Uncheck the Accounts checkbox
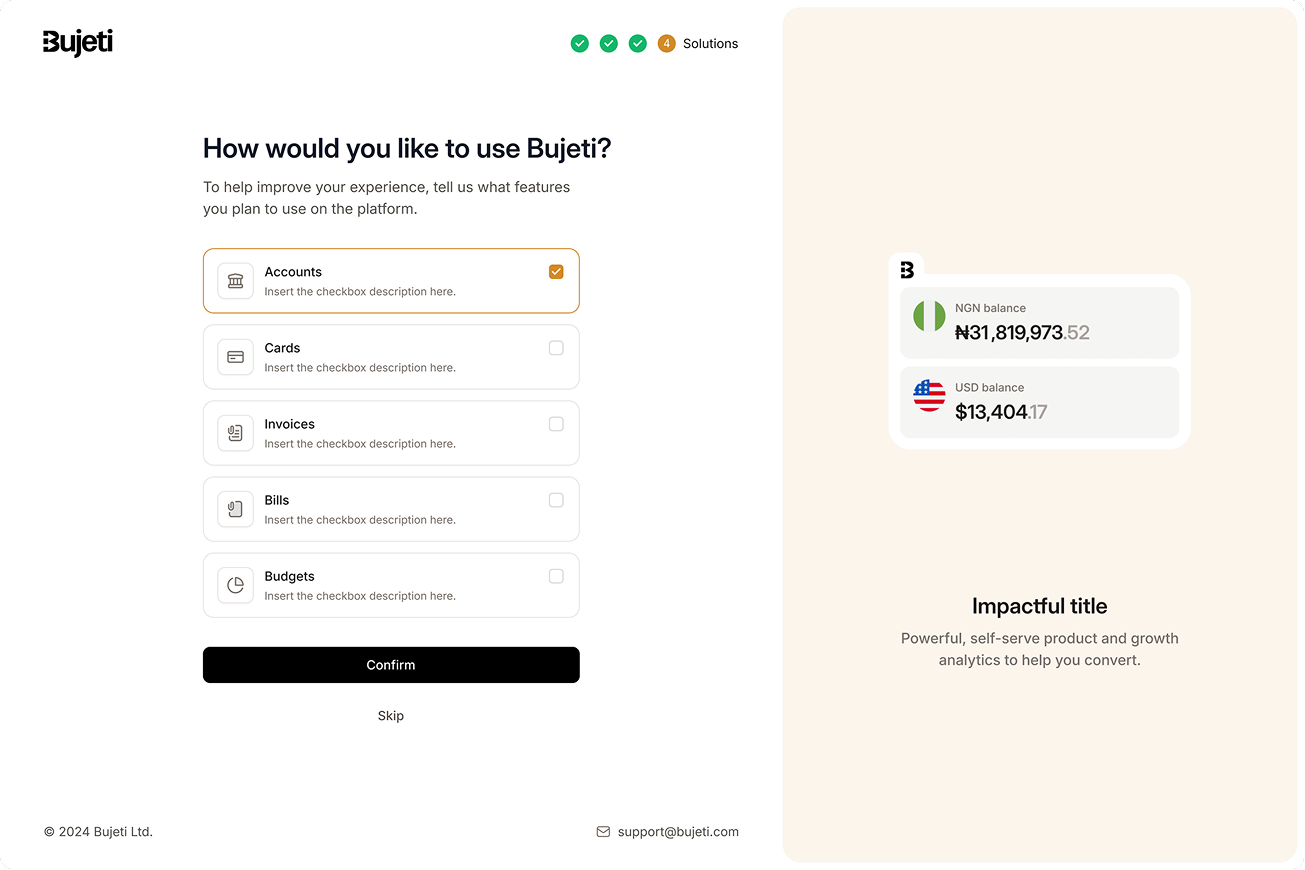This screenshot has height=870, width=1305. [x=556, y=272]
